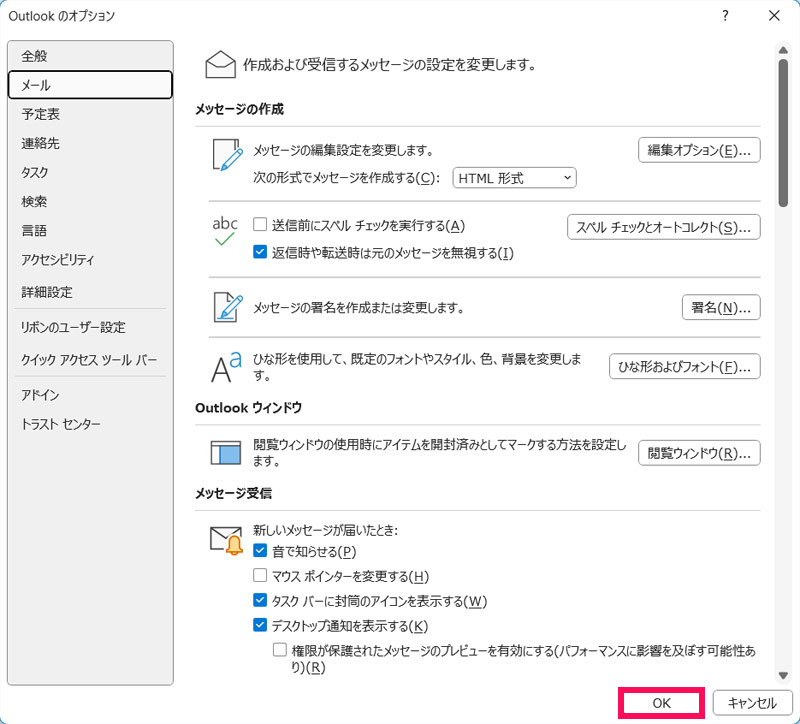Open the タスク options category
800x724 pixels.
point(90,172)
